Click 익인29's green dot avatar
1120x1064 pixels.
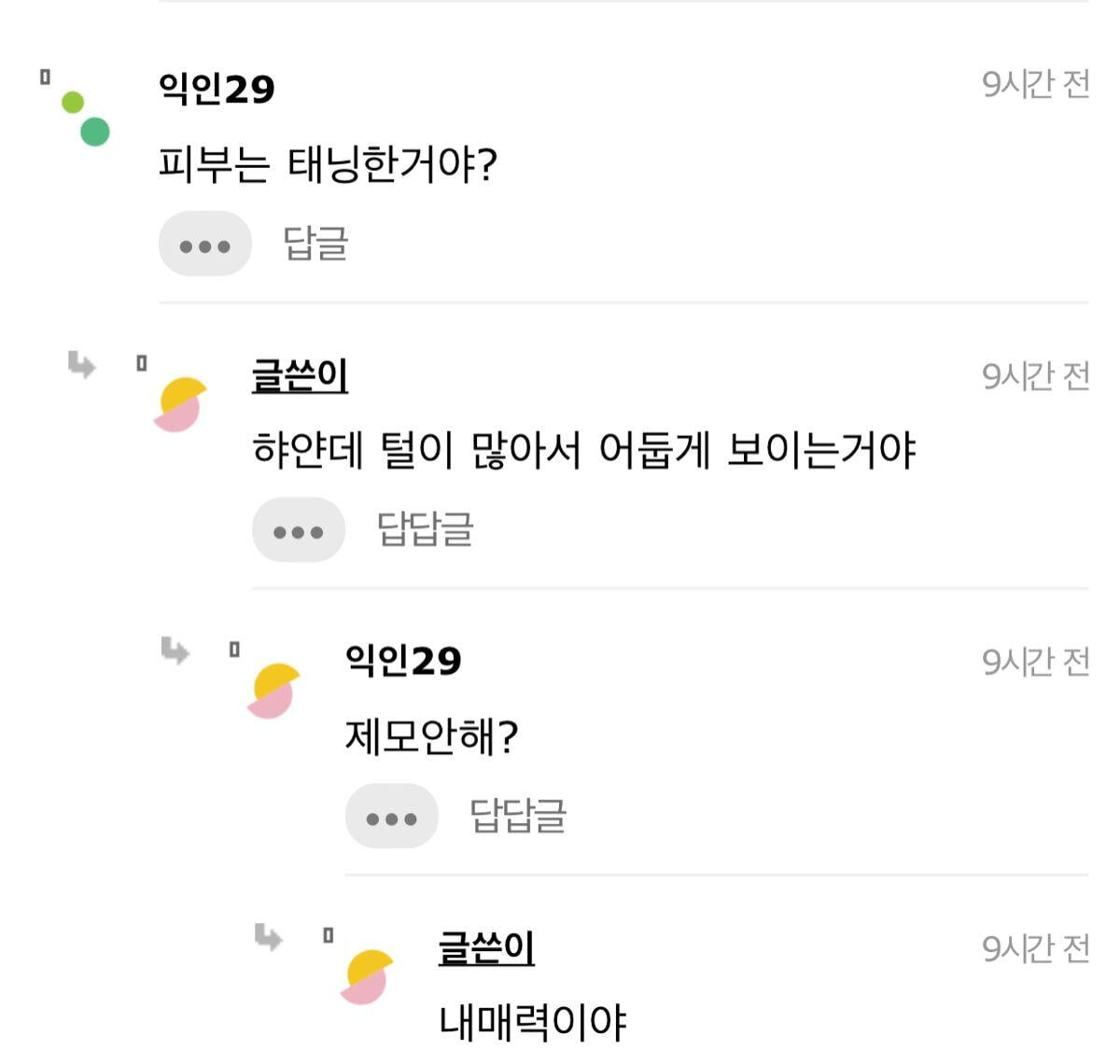(x=82, y=117)
